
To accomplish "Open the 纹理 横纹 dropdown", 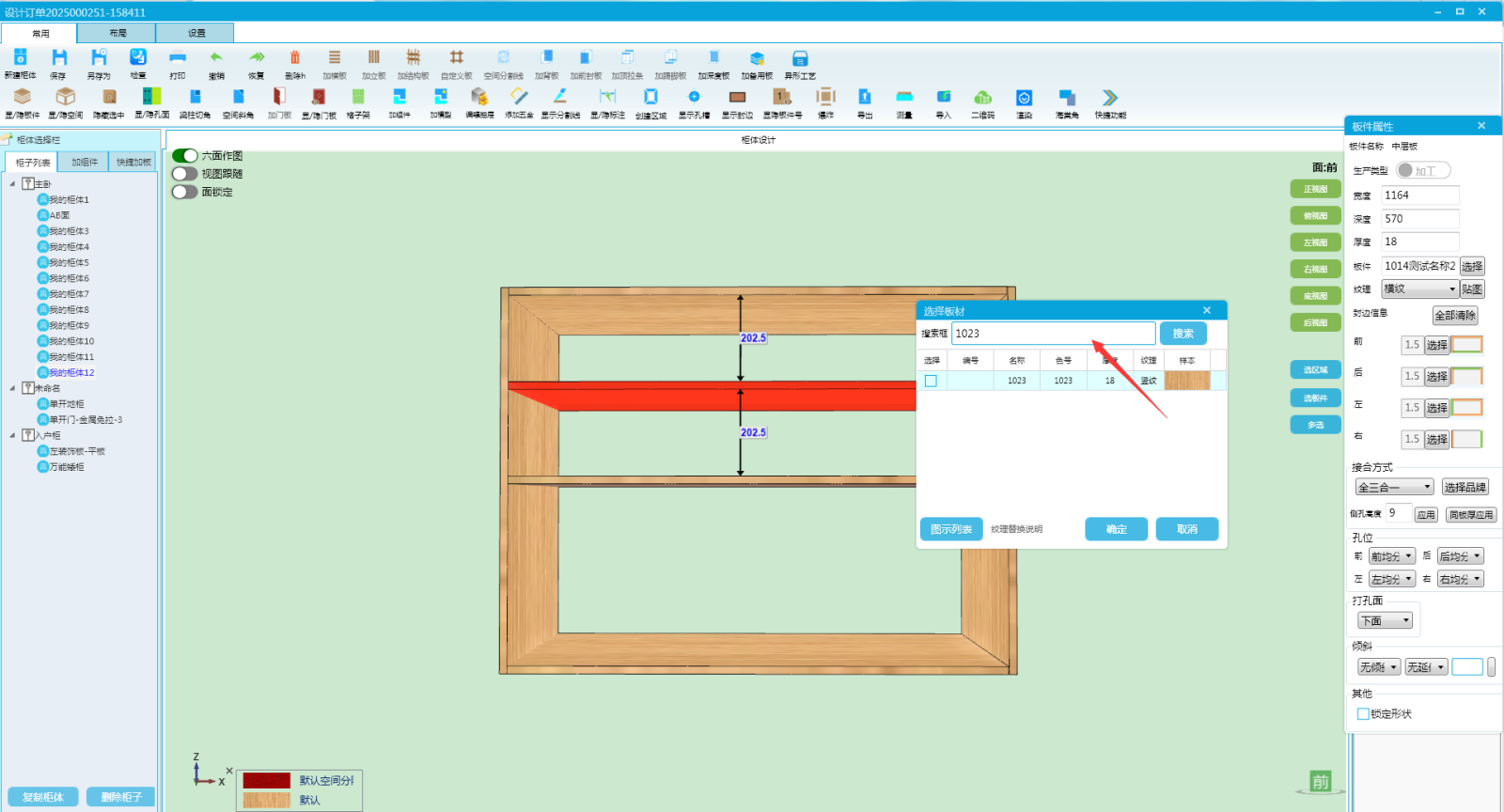I will pyautogui.click(x=1419, y=289).
